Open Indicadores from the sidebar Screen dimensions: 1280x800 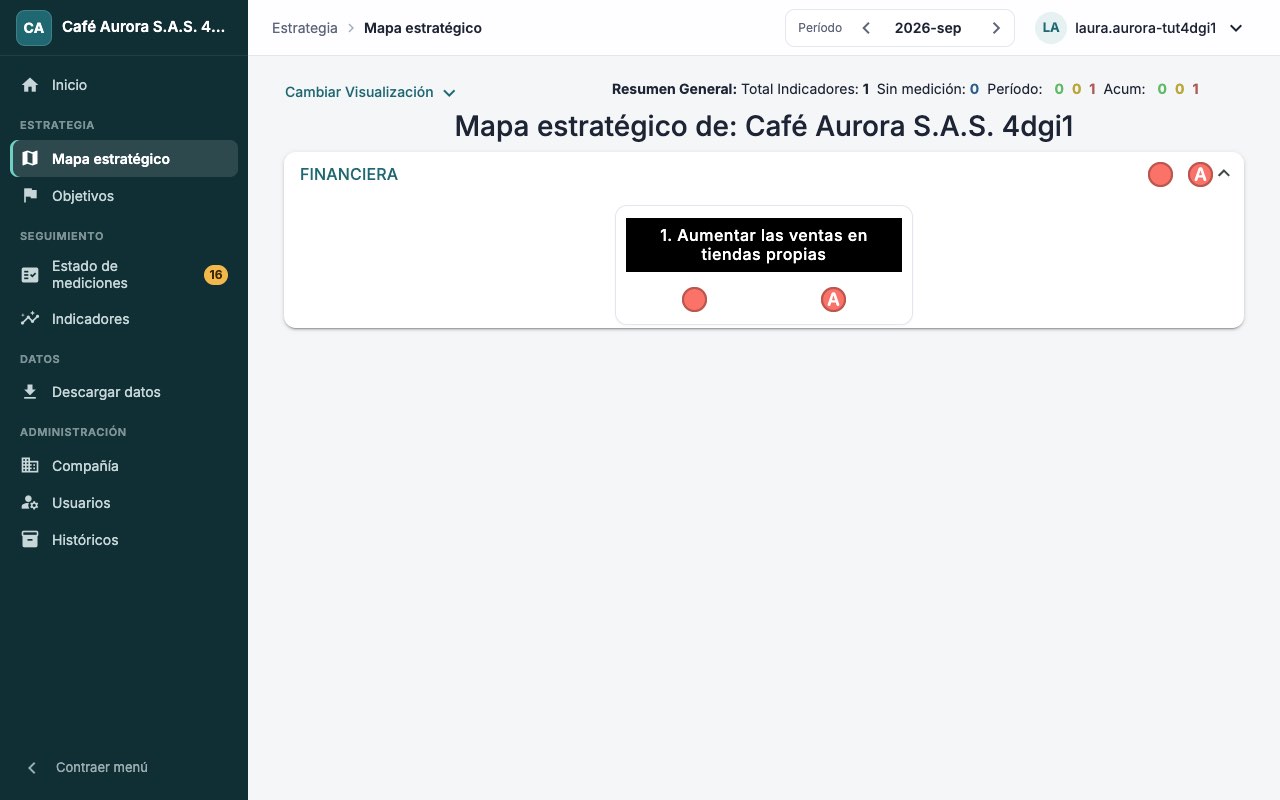point(124,318)
